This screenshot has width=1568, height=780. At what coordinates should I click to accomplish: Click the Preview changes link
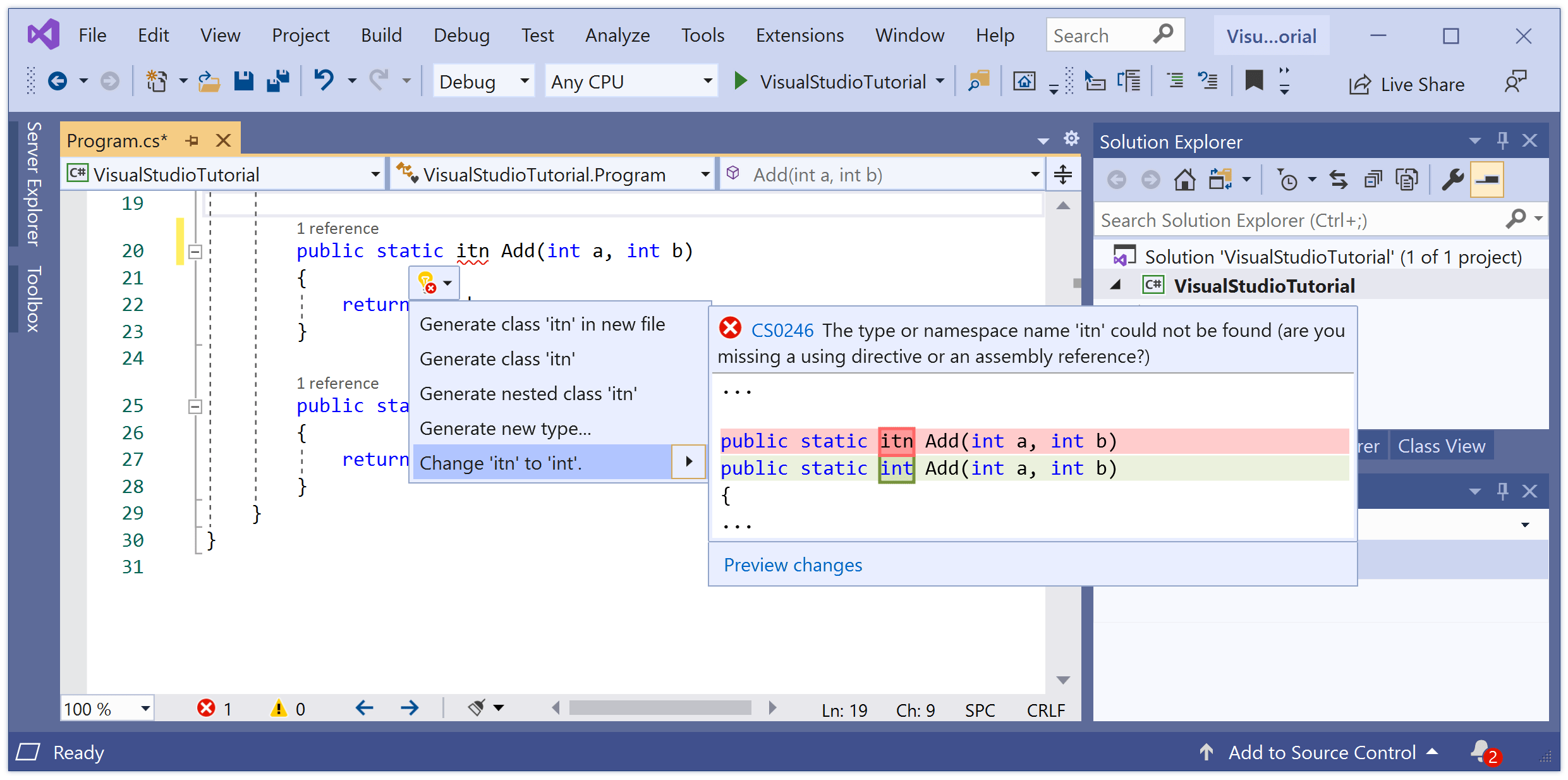tap(792, 564)
